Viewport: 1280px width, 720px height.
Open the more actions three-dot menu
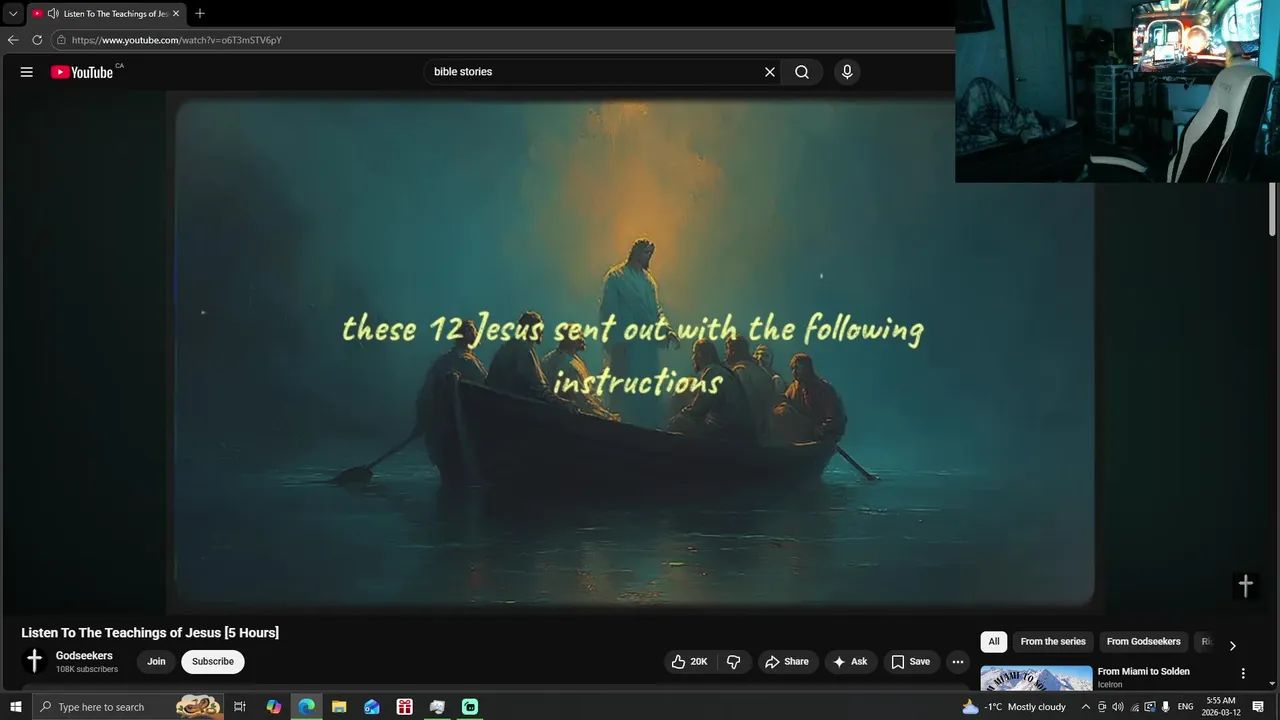click(x=957, y=662)
